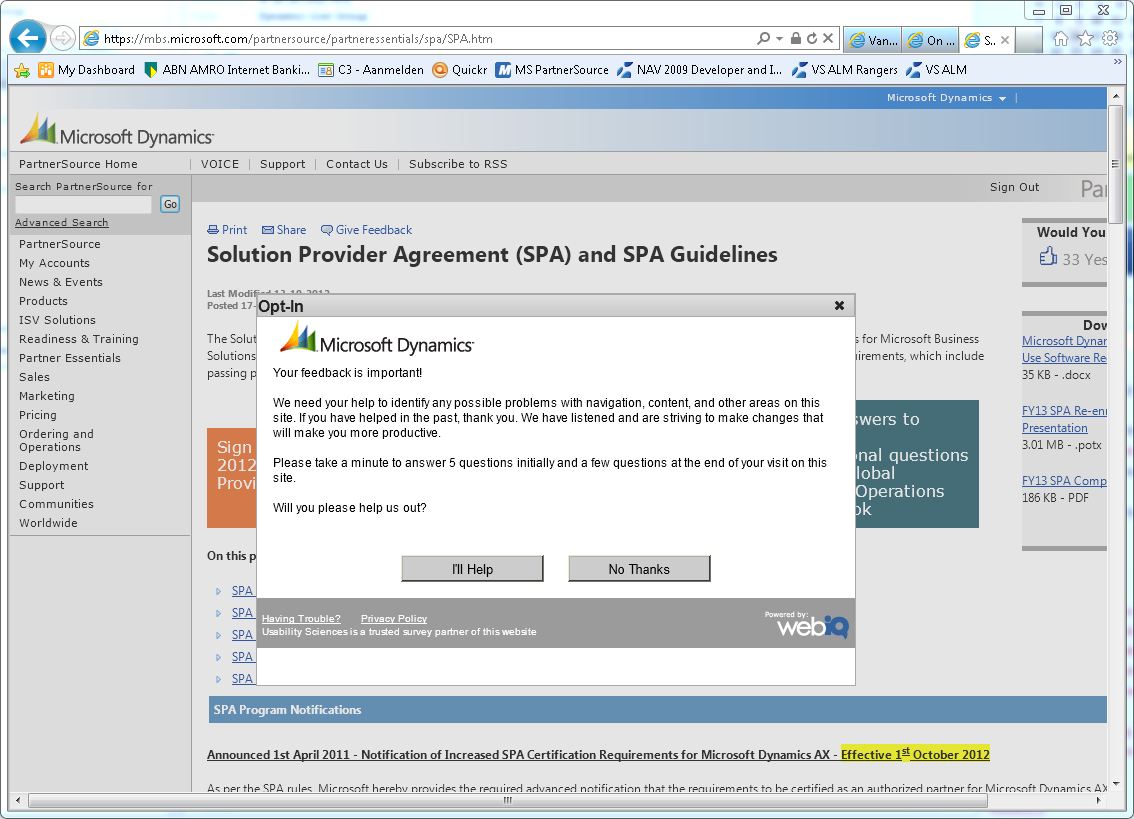This screenshot has height=819, width=1134.
Task: Open ABN AMRO Internet Banking favorite
Action: click(x=227, y=70)
